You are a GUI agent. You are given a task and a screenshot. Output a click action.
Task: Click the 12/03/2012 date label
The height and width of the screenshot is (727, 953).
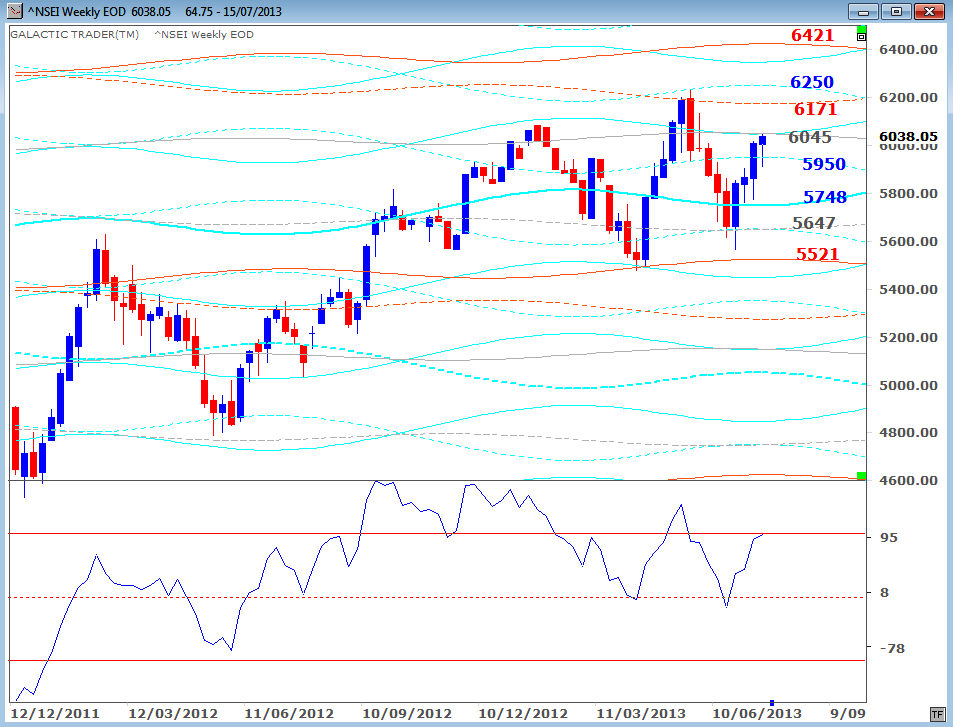tap(173, 714)
